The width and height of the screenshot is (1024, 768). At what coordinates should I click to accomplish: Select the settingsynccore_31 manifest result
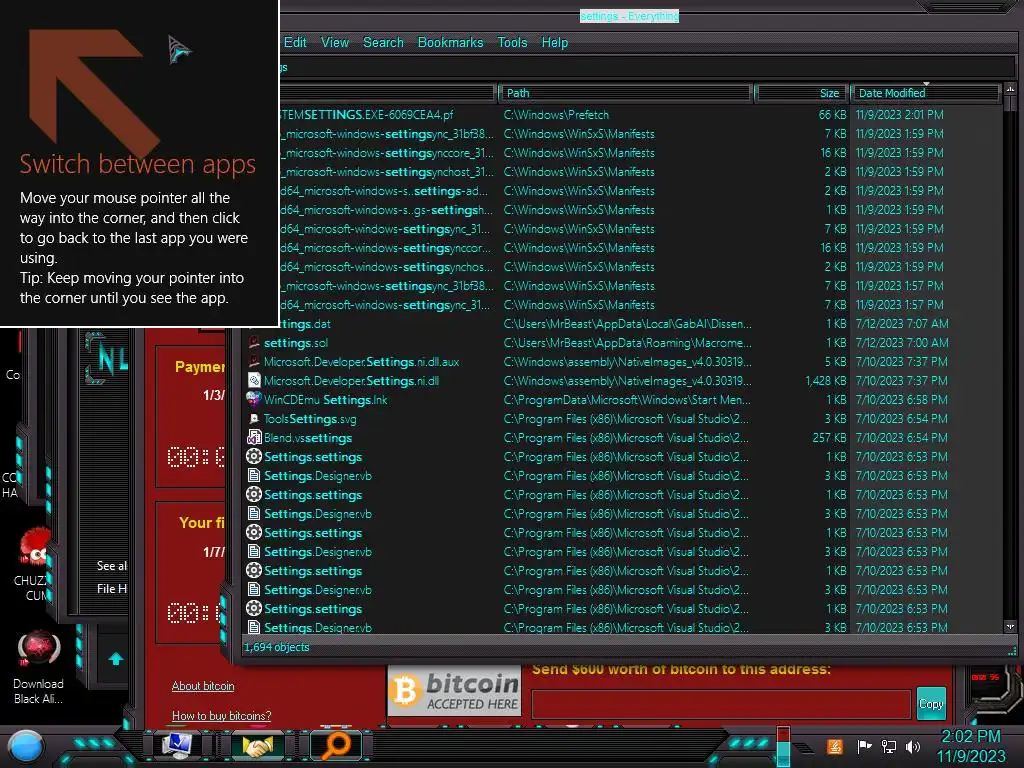coord(387,153)
